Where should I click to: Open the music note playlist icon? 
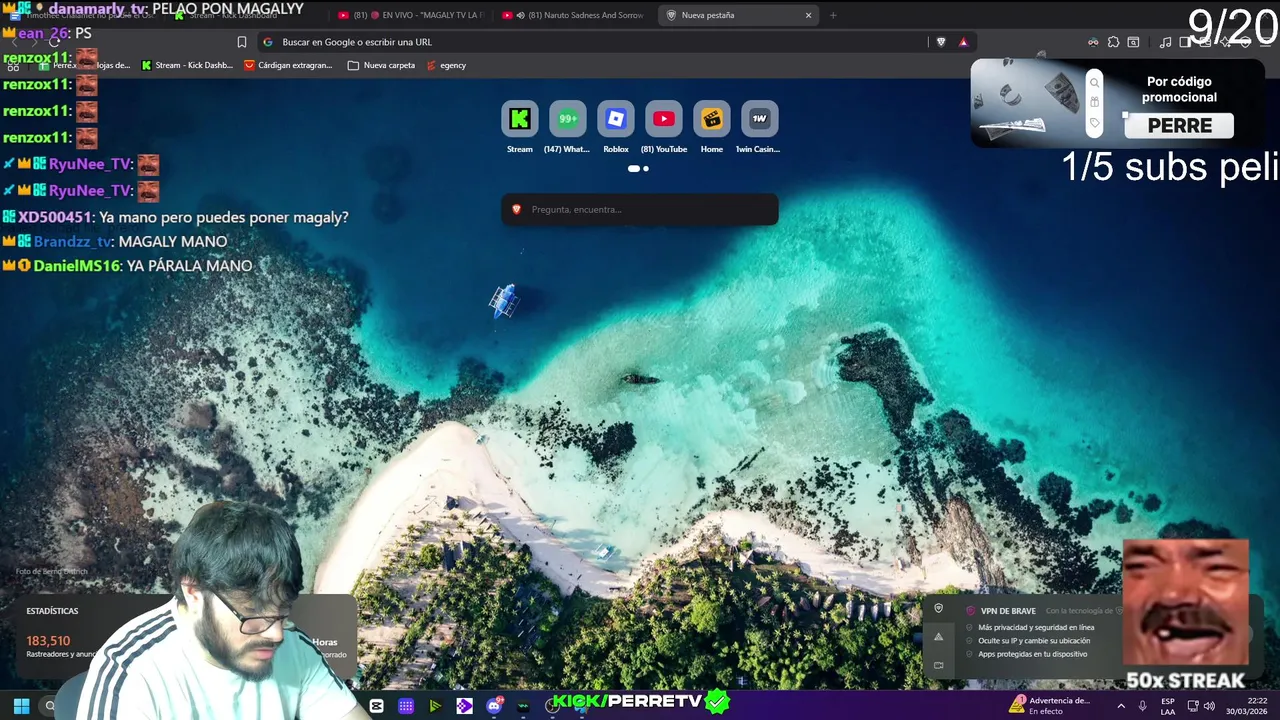[x=1165, y=42]
